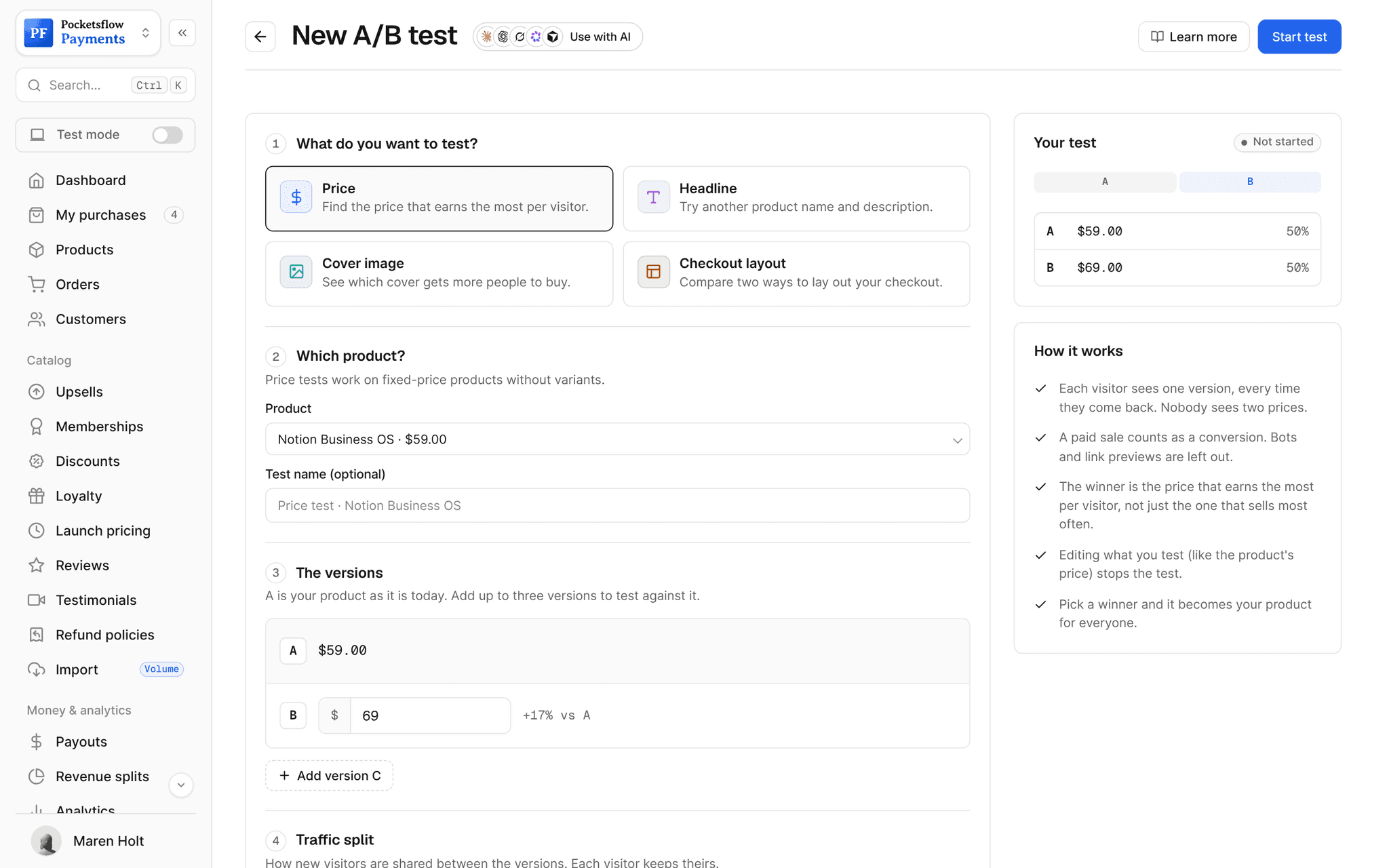The width and height of the screenshot is (1389, 868).
Task: Click the Checkout layout icon
Action: (x=653, y=272)
